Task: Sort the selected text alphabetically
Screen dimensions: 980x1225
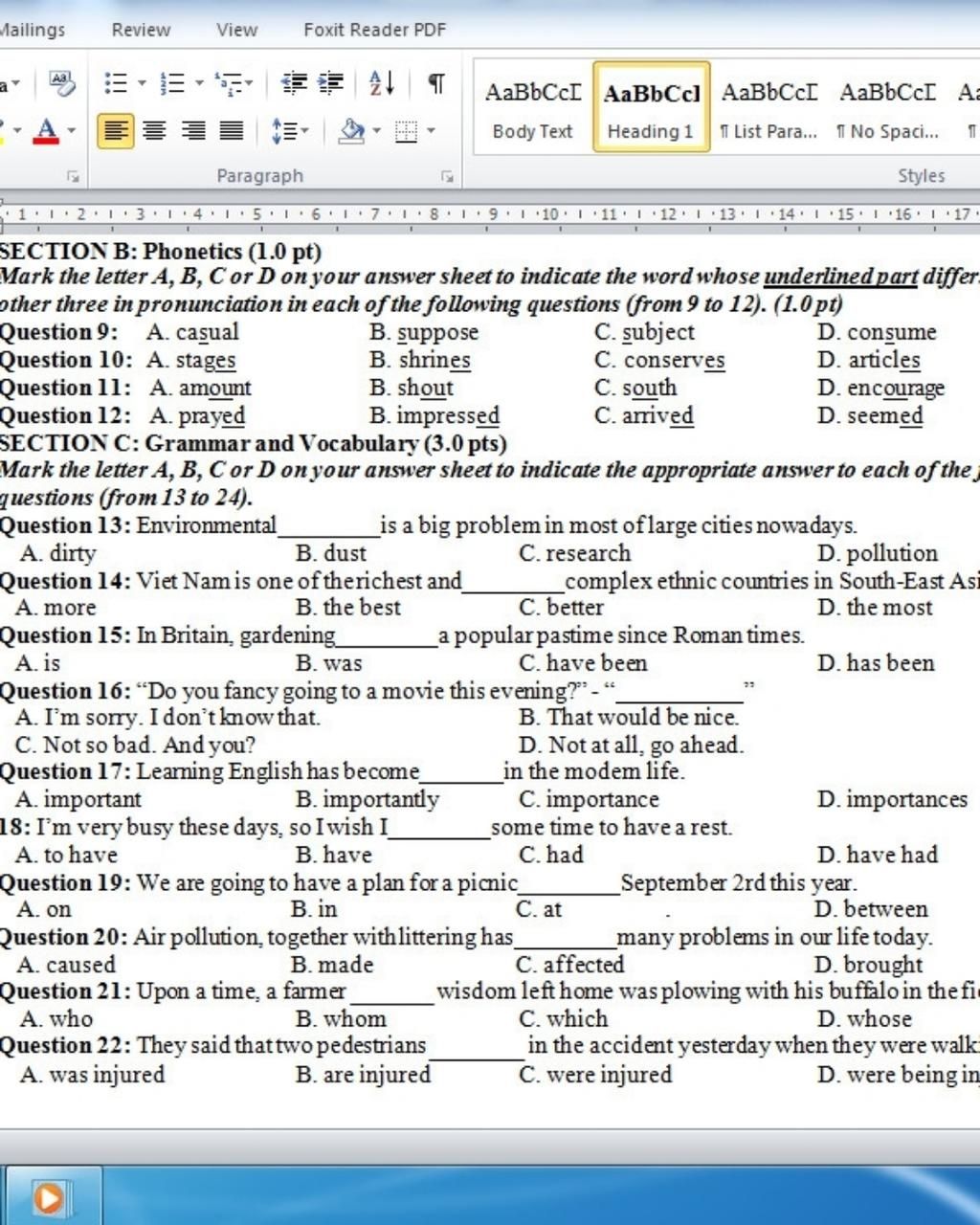Action: click(x=382, y=84)
